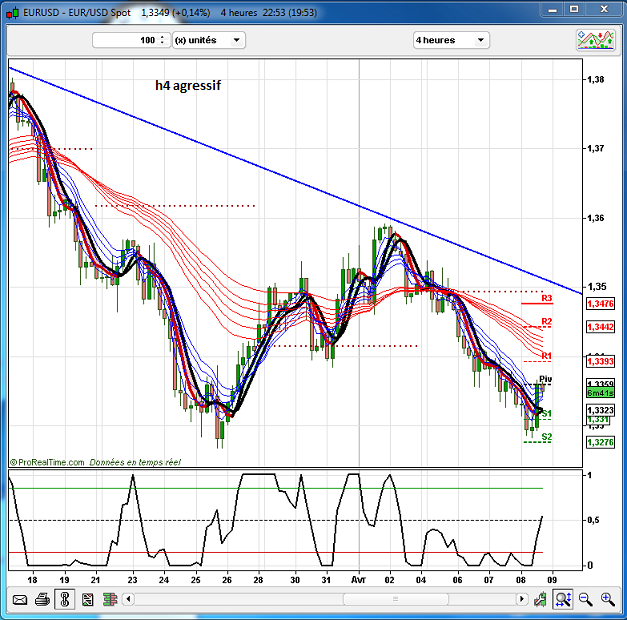Toggle the zoom selection magnifier tool
The height and width of the screenshot is (620, 627).
coord(562,599)
